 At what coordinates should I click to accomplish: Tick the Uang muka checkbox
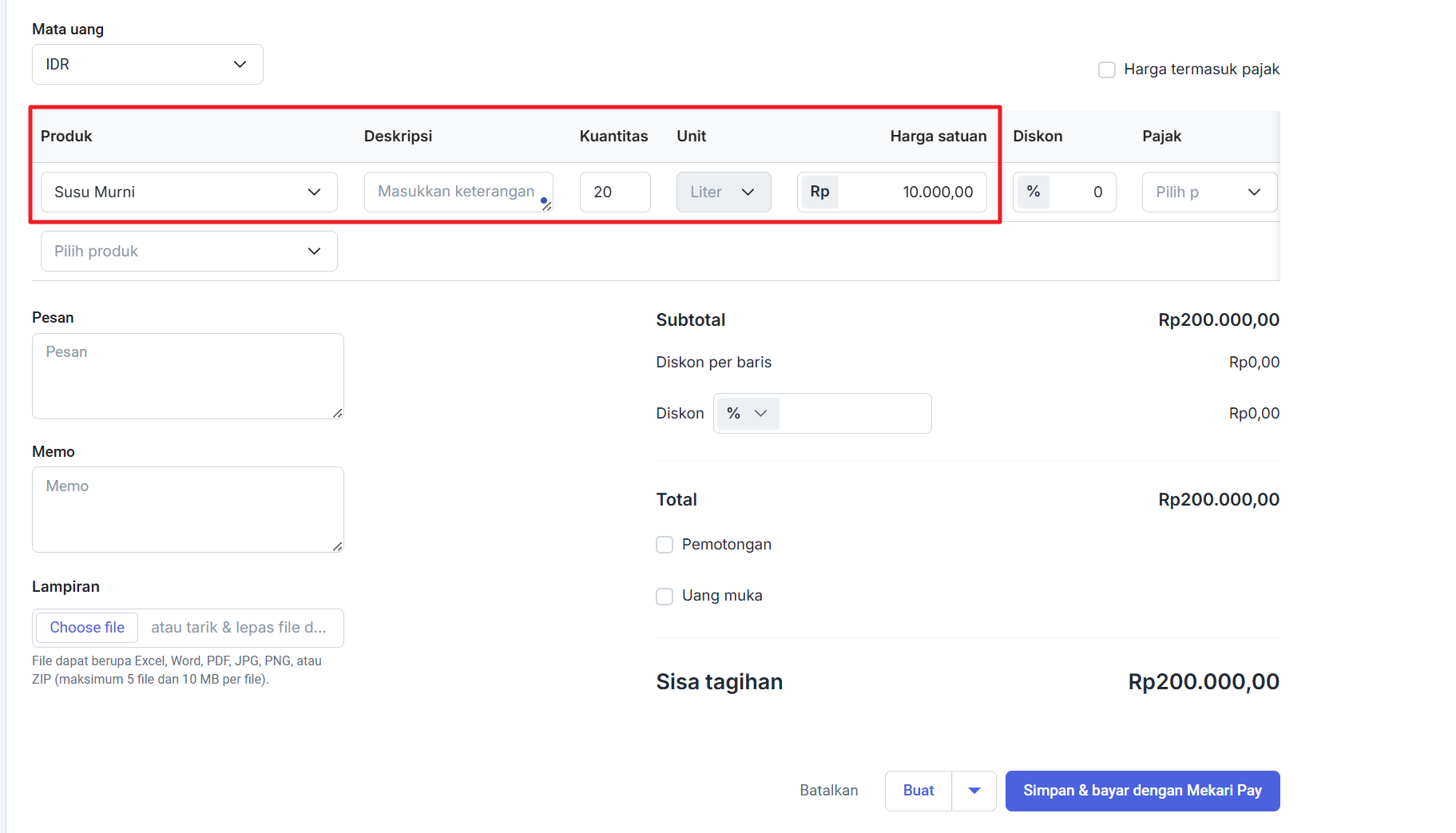tap(665, 596)
